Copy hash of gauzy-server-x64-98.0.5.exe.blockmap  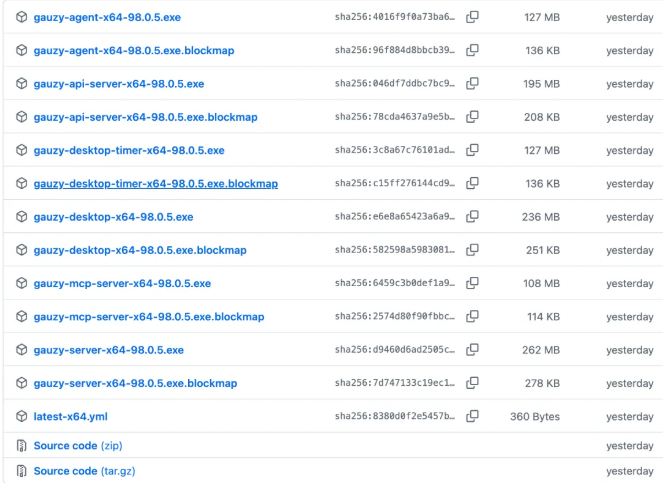[x=472, y=383]
